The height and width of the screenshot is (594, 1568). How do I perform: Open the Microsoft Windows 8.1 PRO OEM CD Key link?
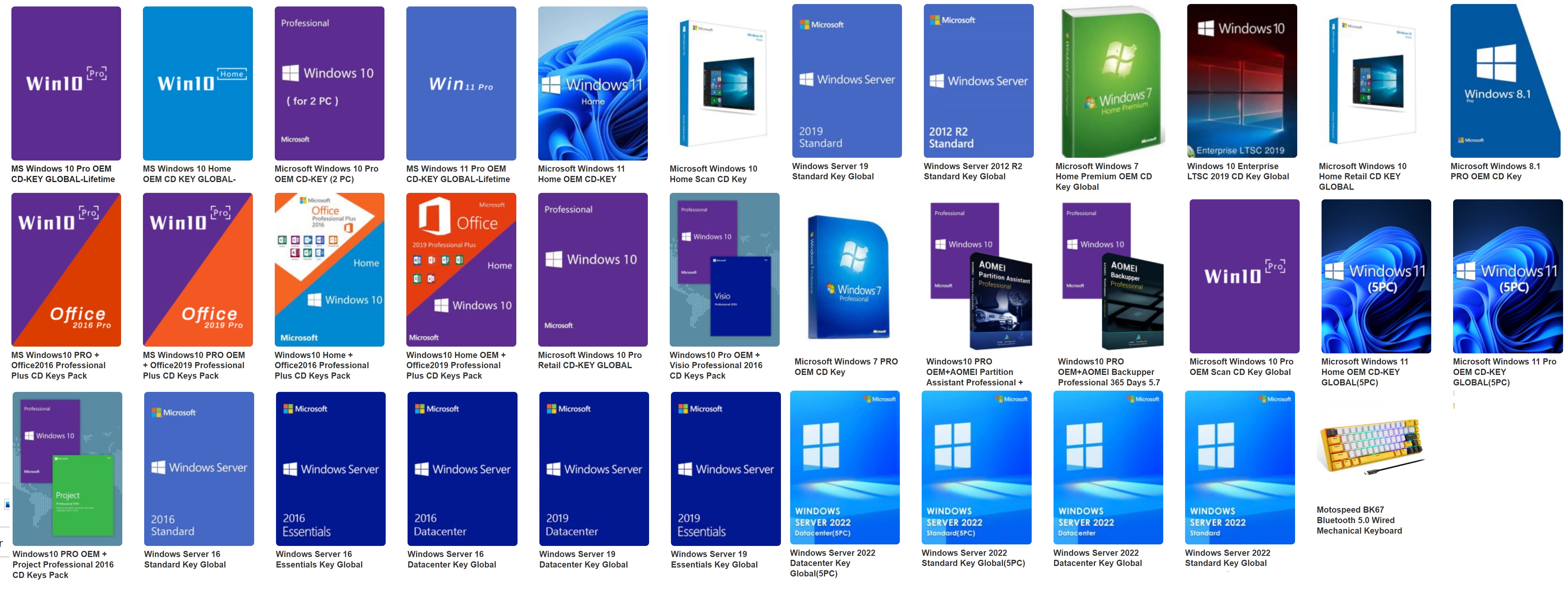tap(1494, 172)
